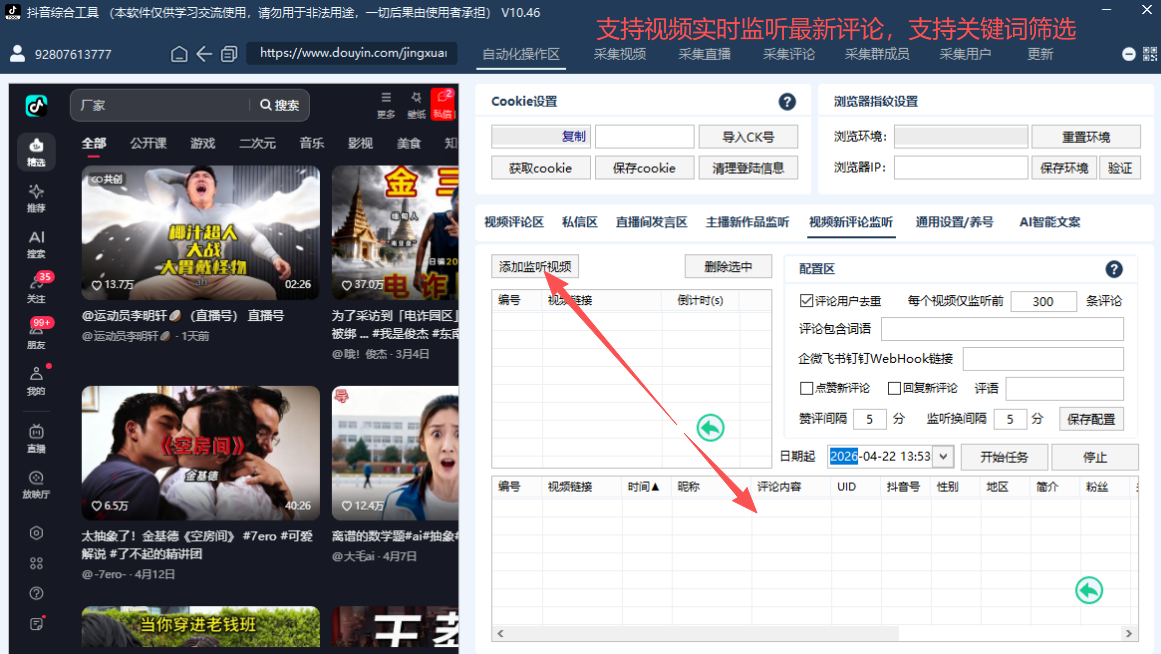Switch to the 采集直播 tab

[704, 54]
